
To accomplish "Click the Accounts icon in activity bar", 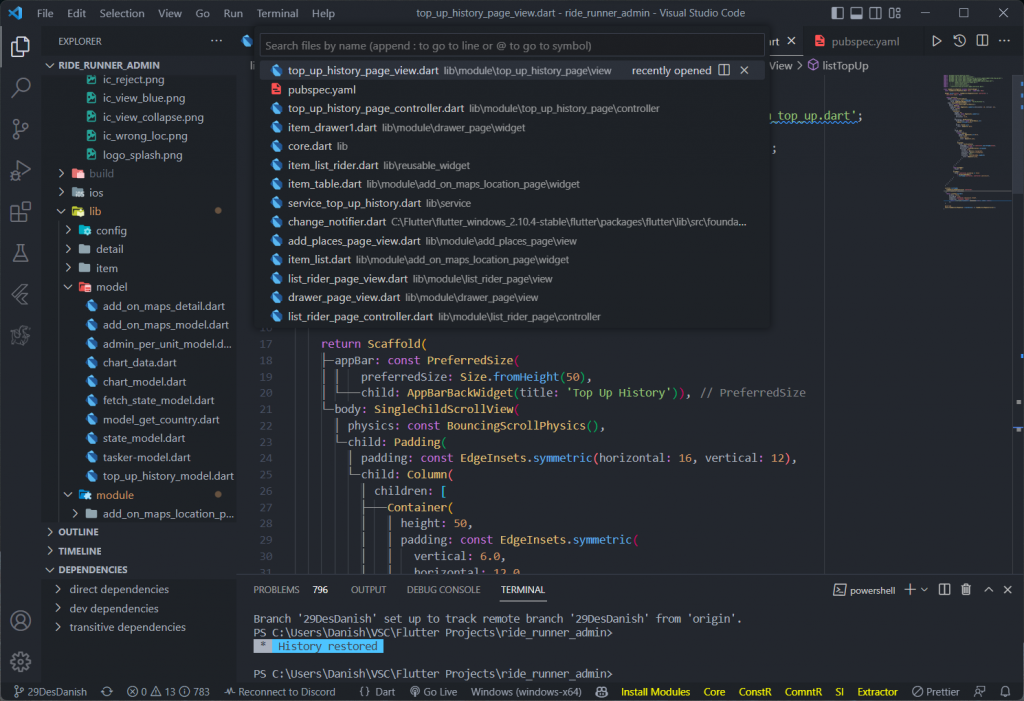I will [20, 620].
